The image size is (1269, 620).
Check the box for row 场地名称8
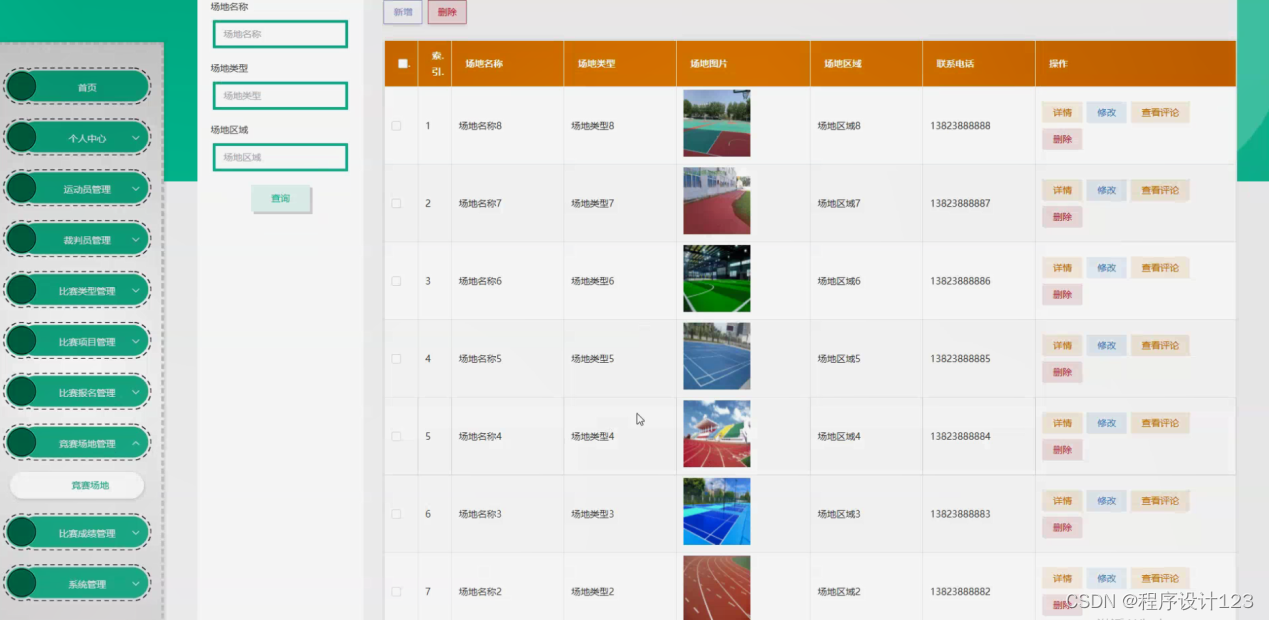tap(396, 126)
